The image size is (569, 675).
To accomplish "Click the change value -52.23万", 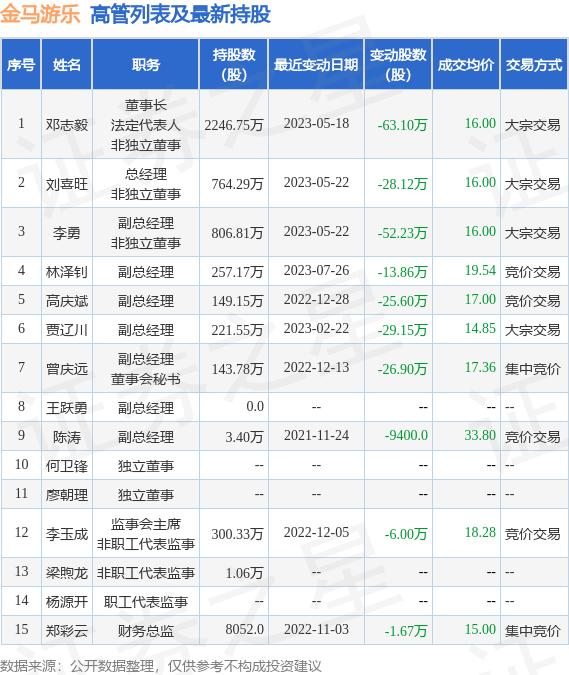I will click(x=402, y=233).
